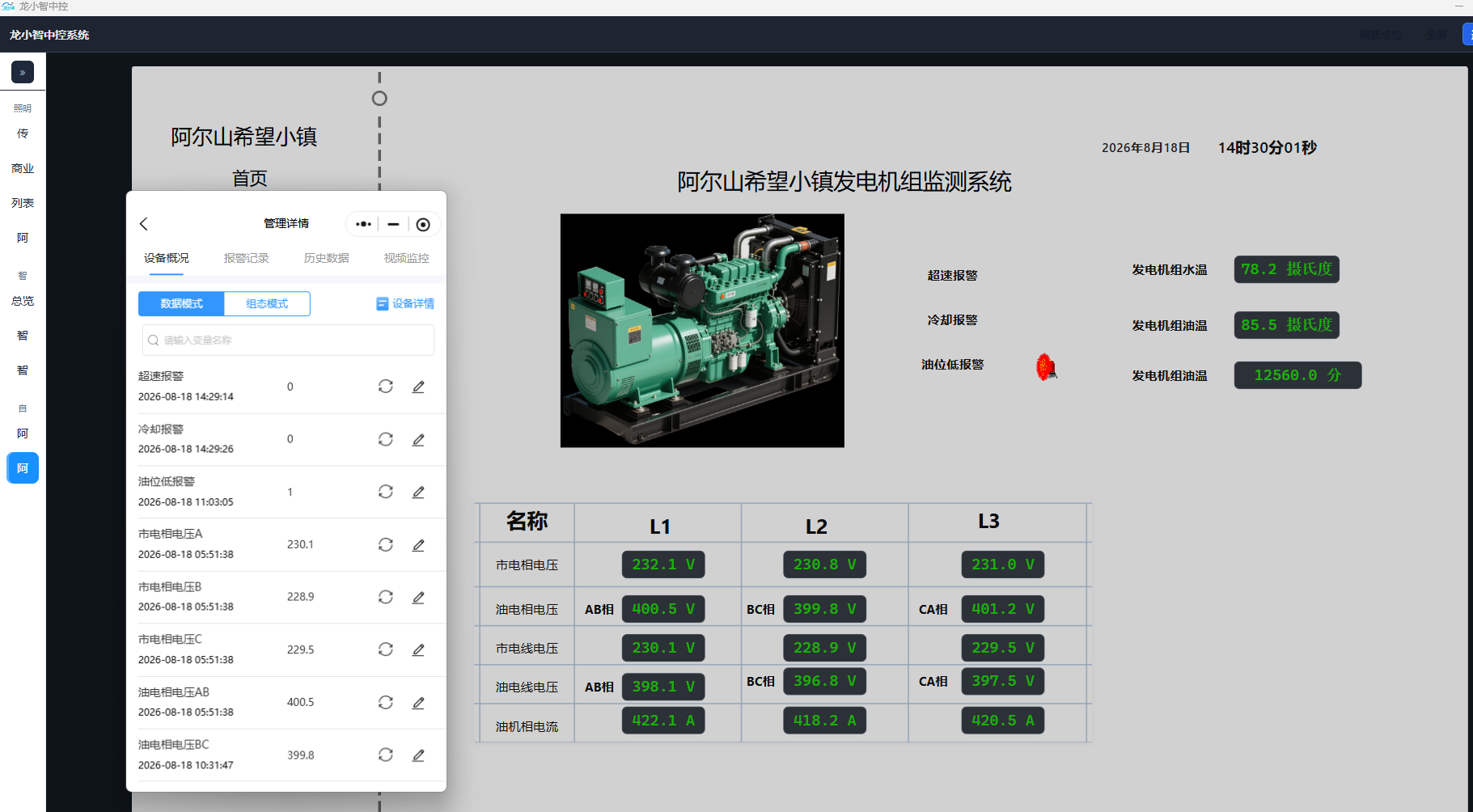This screenshot has height=812, width=1473.
Task: Select 列表 in the left sidebar
Action: (23, 203)
